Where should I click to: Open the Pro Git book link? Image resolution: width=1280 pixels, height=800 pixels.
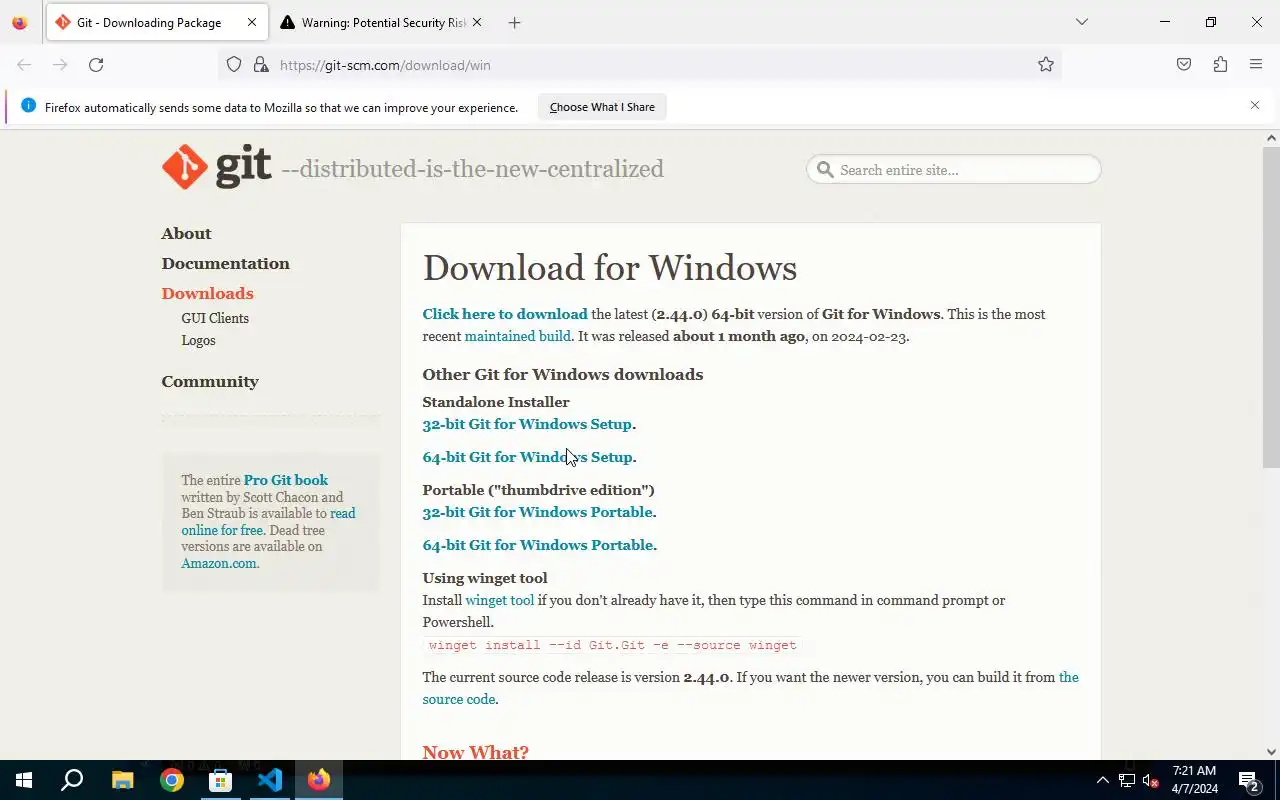(x=285, y=480)
